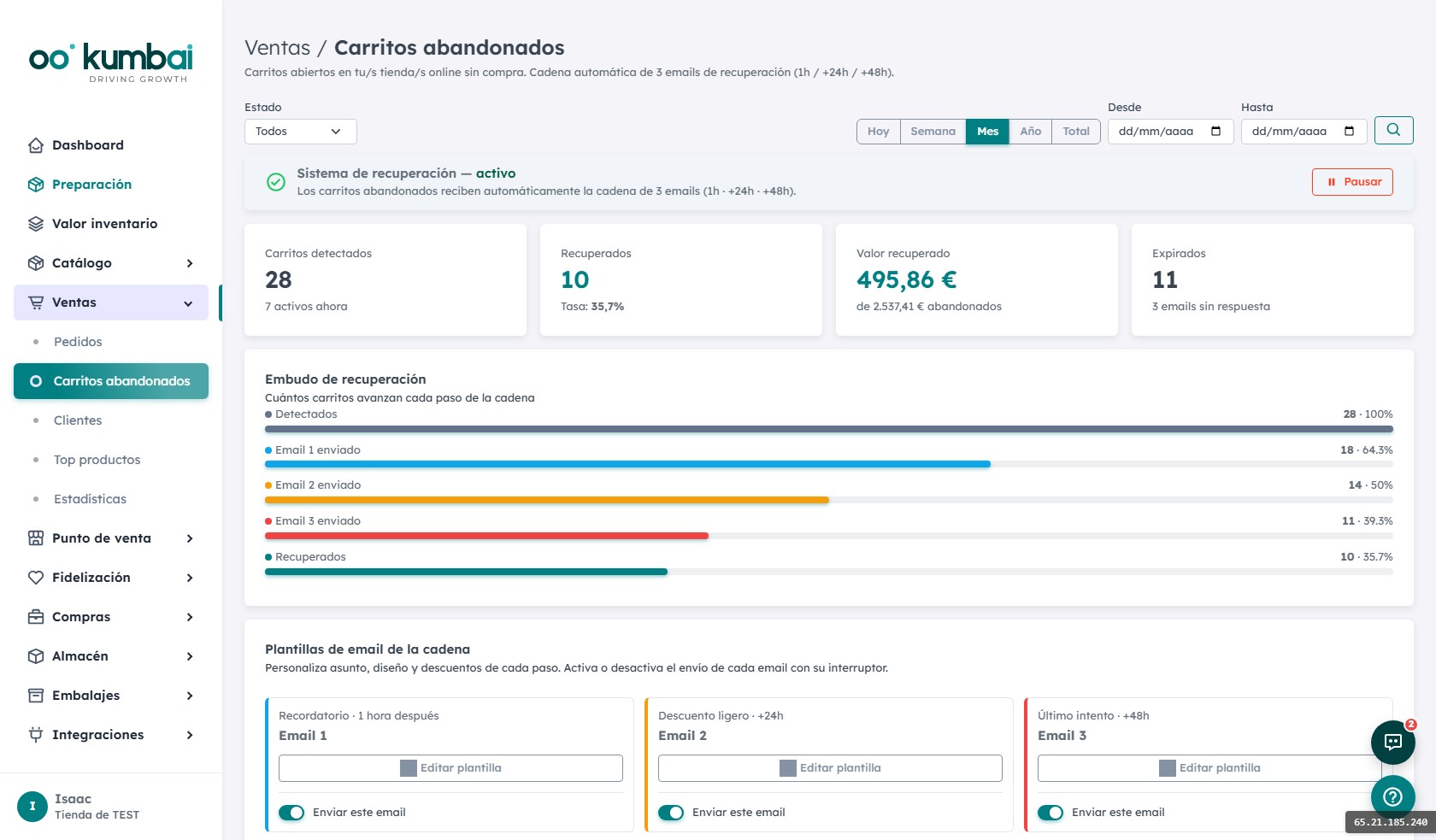Expand the Integraciones chevron

[x=190, y=735]
